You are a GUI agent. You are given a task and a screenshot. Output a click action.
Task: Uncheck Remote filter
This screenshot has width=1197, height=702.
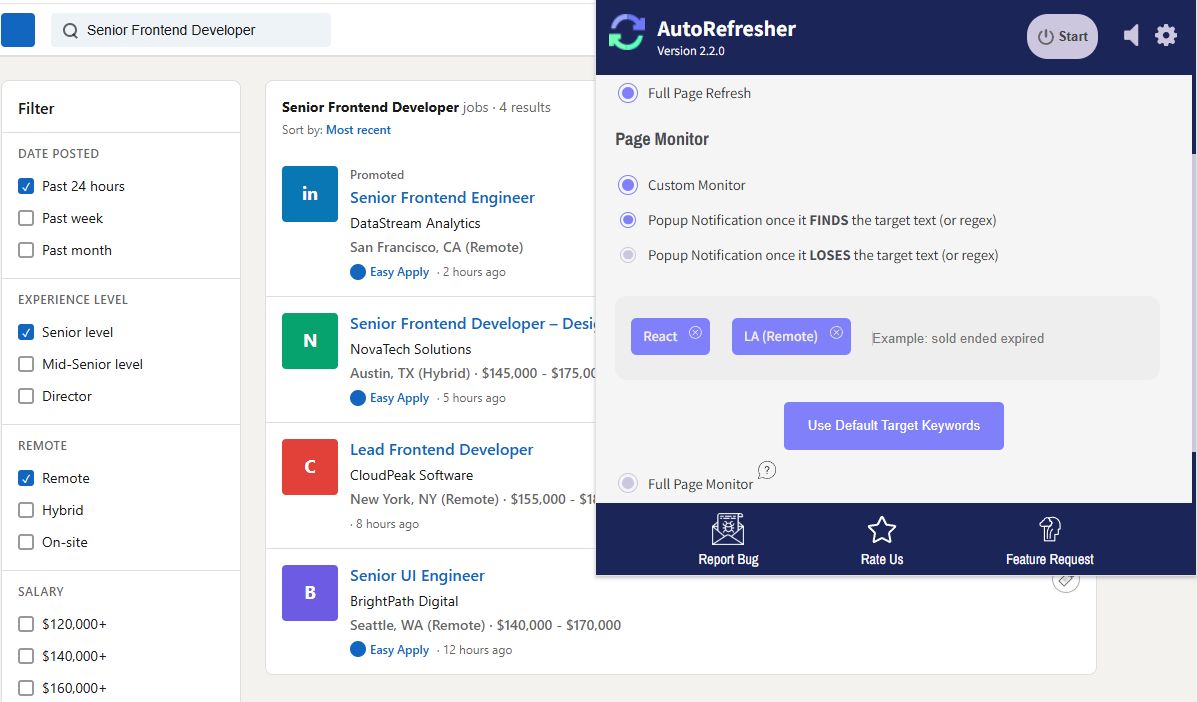click(x=26, y=478)
